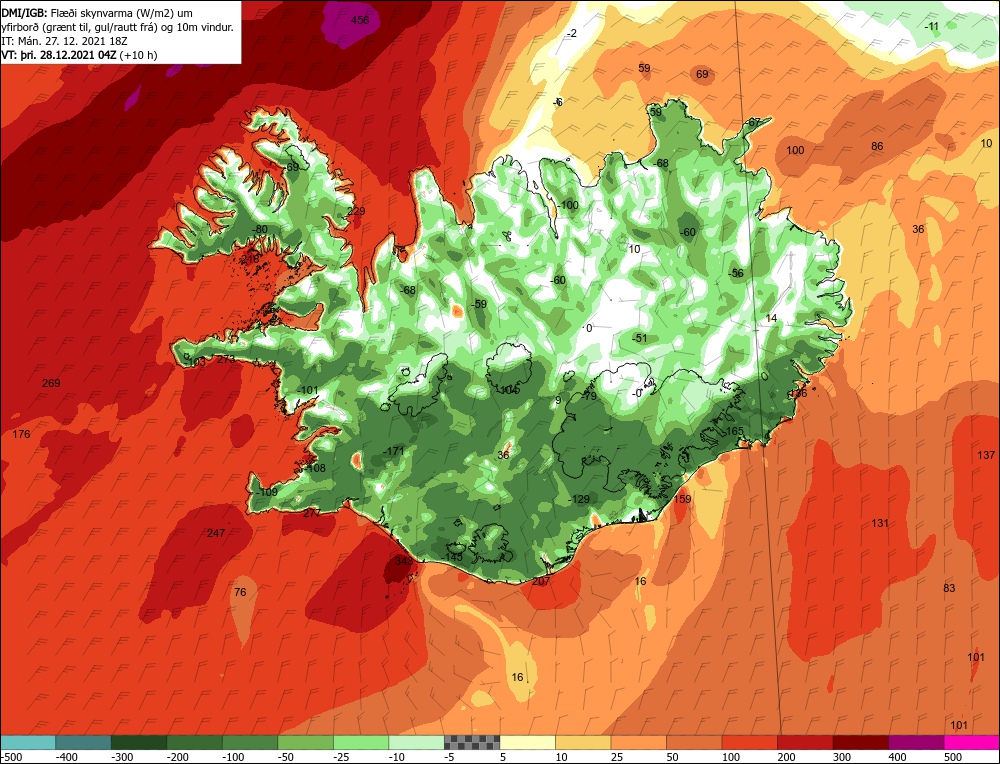Select the purple swatch between 400 and 500

pos(916,742)
